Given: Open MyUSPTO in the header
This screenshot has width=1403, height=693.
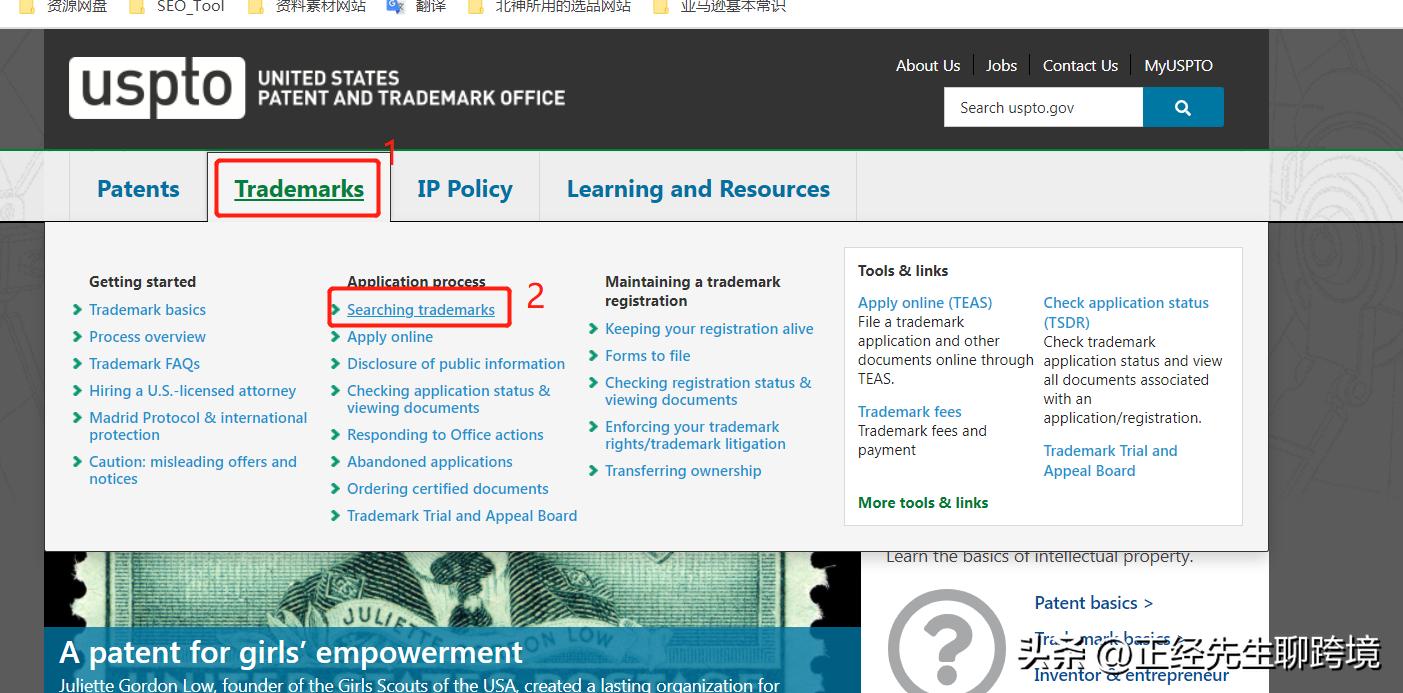Looking at the screenshot, I should [1178, 66].
